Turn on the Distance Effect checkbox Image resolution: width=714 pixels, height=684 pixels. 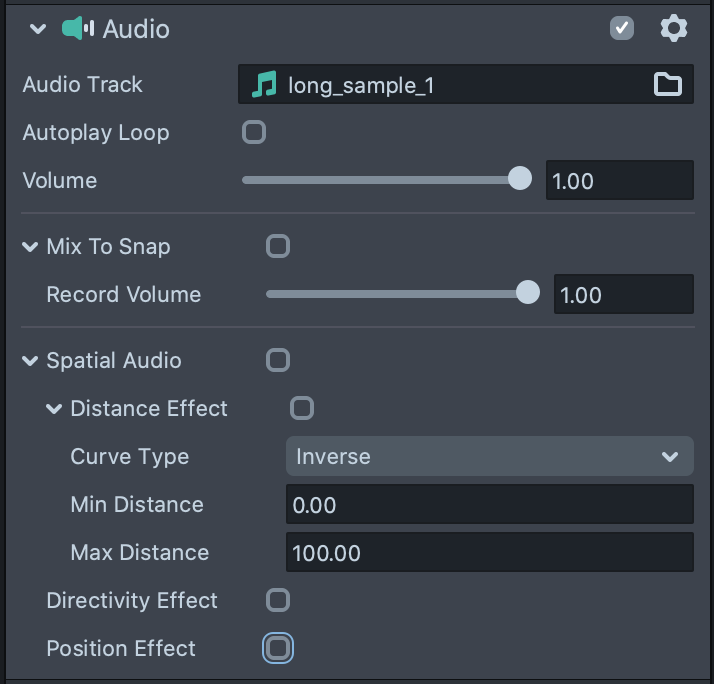pos(302,408)
